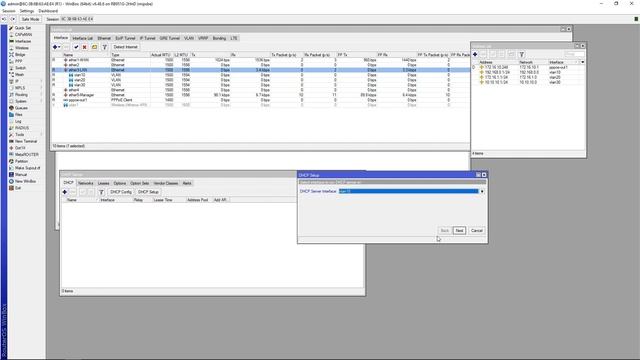Click yellow comment icon in Interface toolbar

(94, 47)
